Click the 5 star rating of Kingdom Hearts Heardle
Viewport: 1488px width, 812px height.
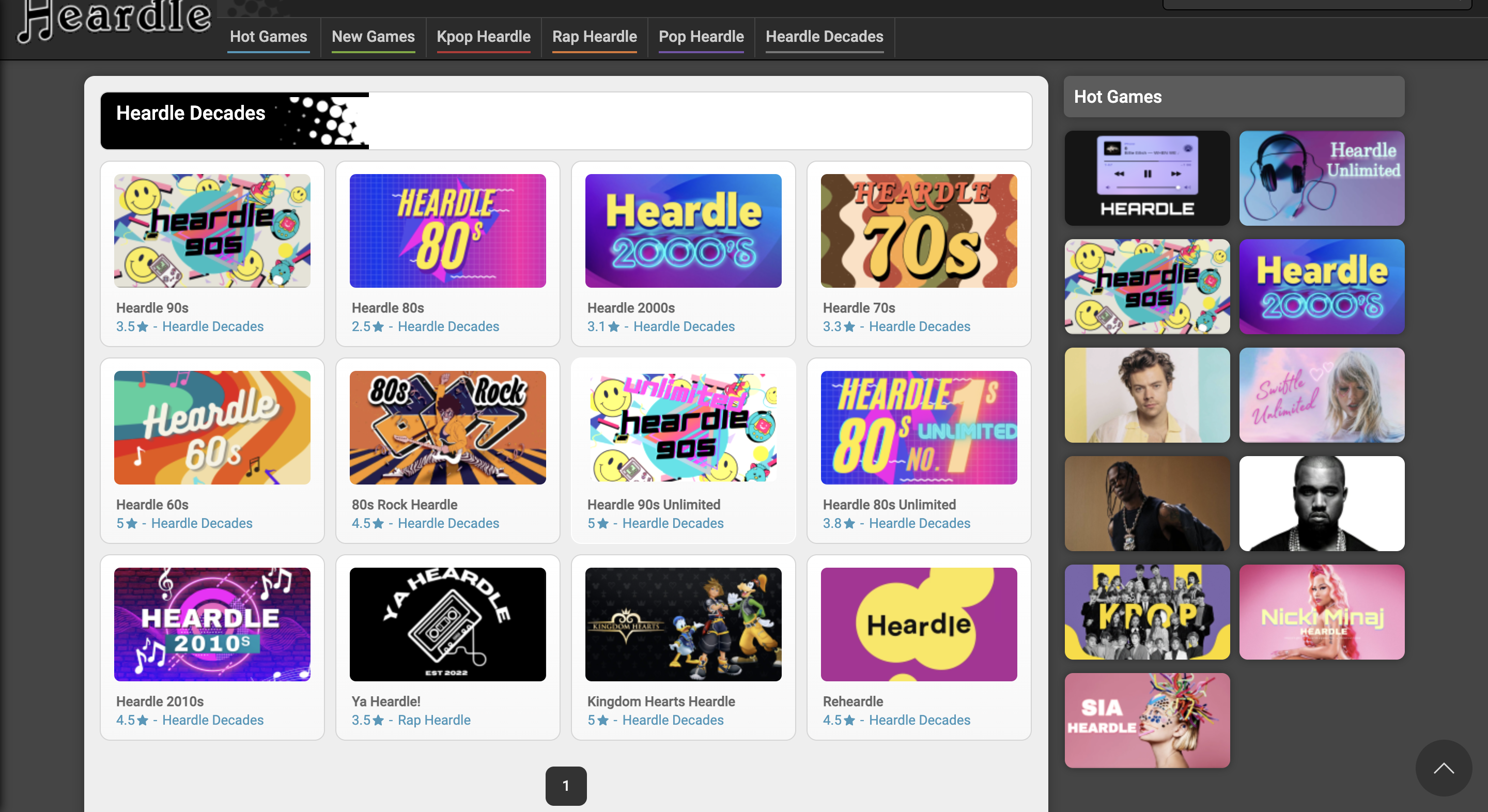(598, 721)
